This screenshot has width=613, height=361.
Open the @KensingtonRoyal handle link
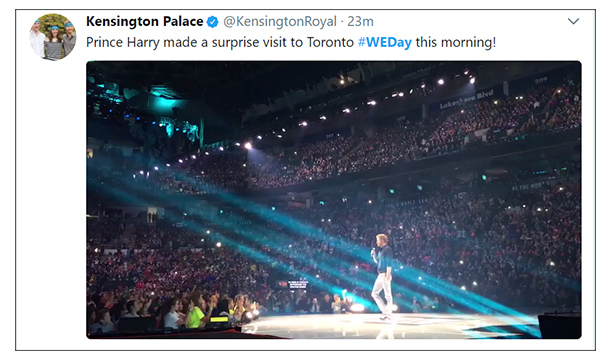pyautogui.click(x=280, y=22)
